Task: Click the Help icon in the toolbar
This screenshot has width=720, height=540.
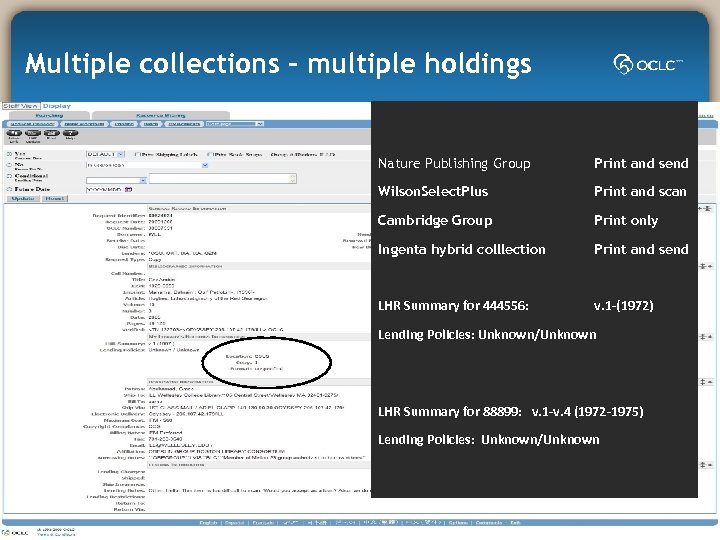Action: 70,134
